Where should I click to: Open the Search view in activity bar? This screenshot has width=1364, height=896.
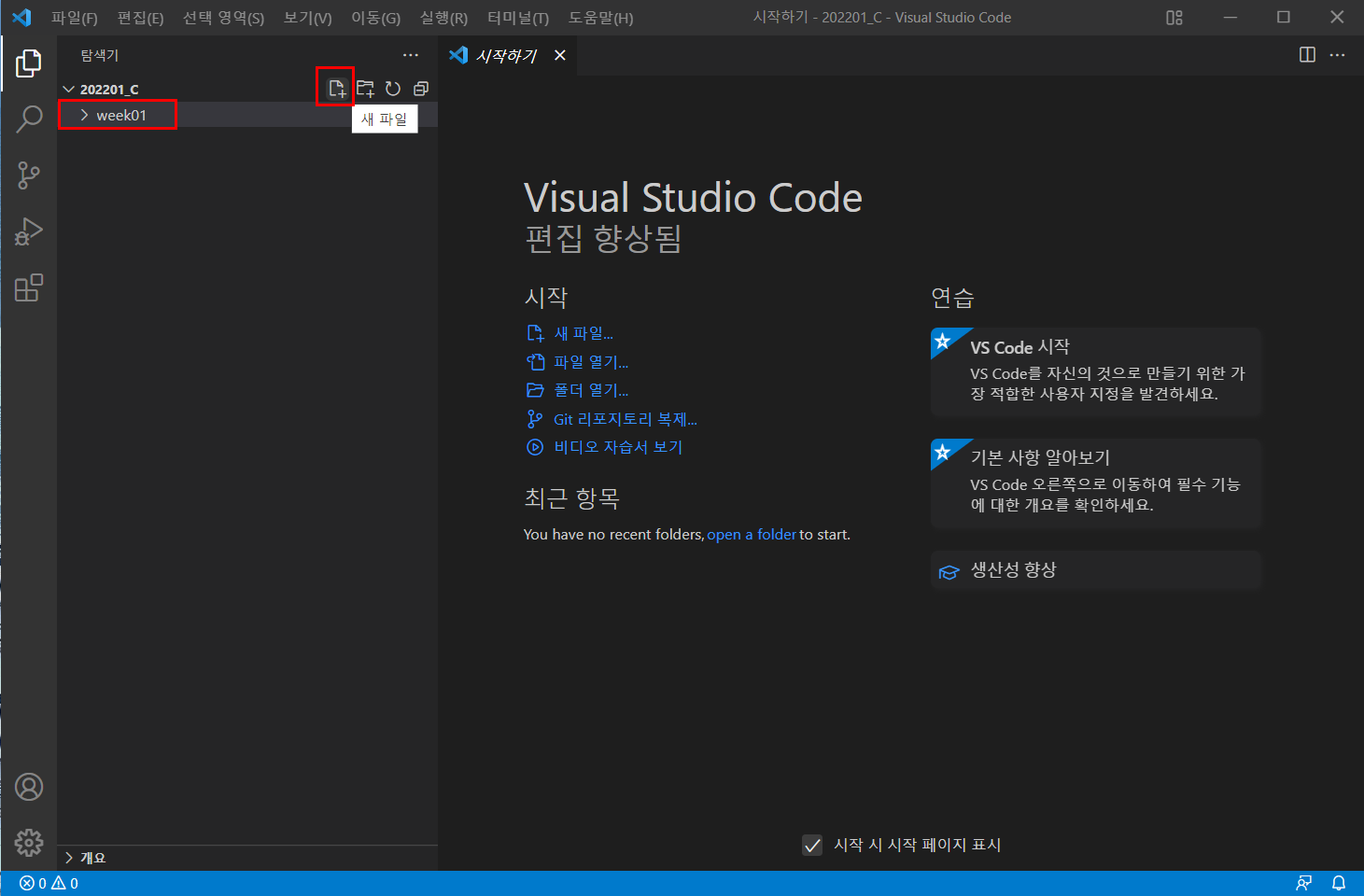[x=29, y=119]
